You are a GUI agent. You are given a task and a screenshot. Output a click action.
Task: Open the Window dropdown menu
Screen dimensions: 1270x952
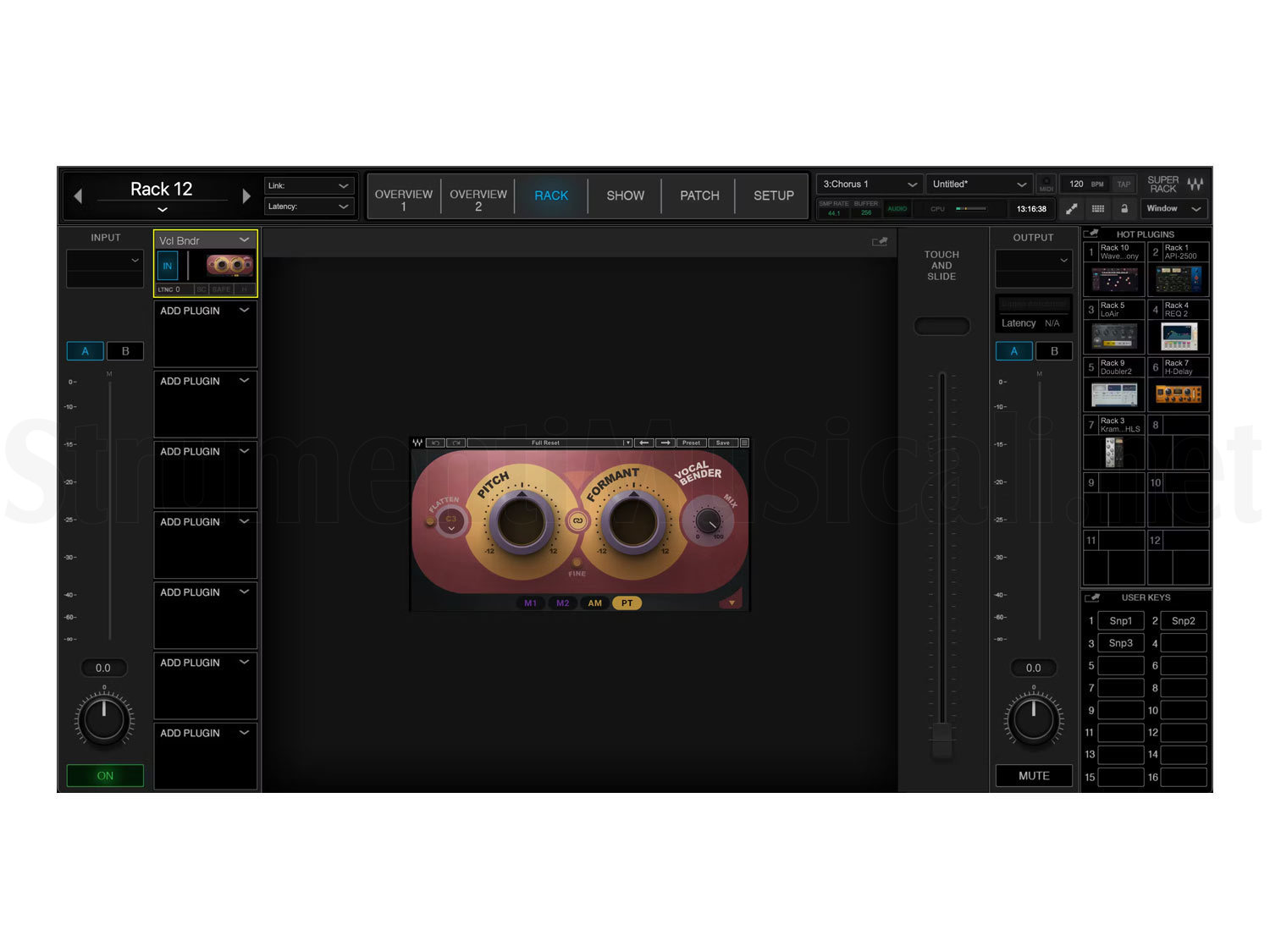tap(1173, 209)
